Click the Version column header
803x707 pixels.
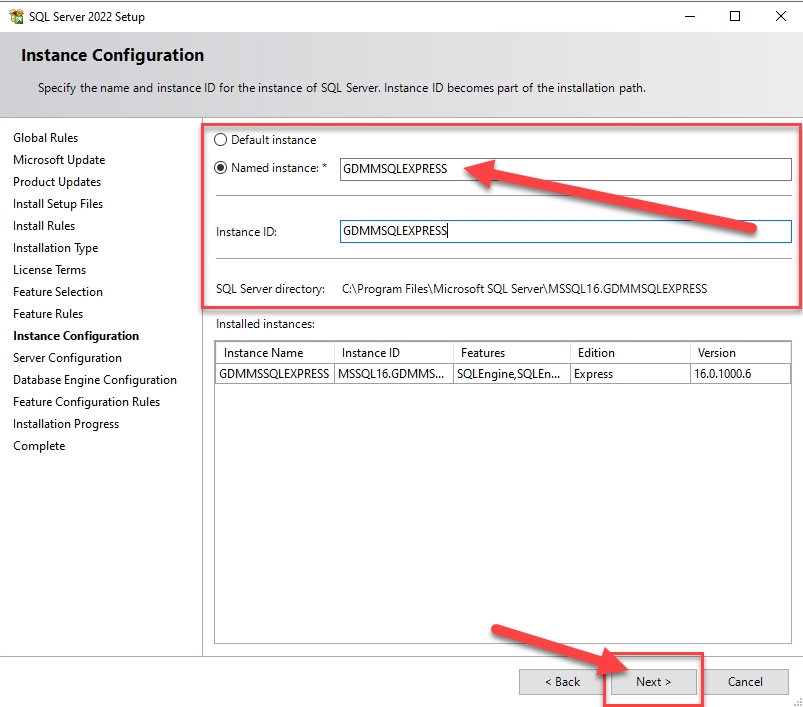click(x=741, y=353)
